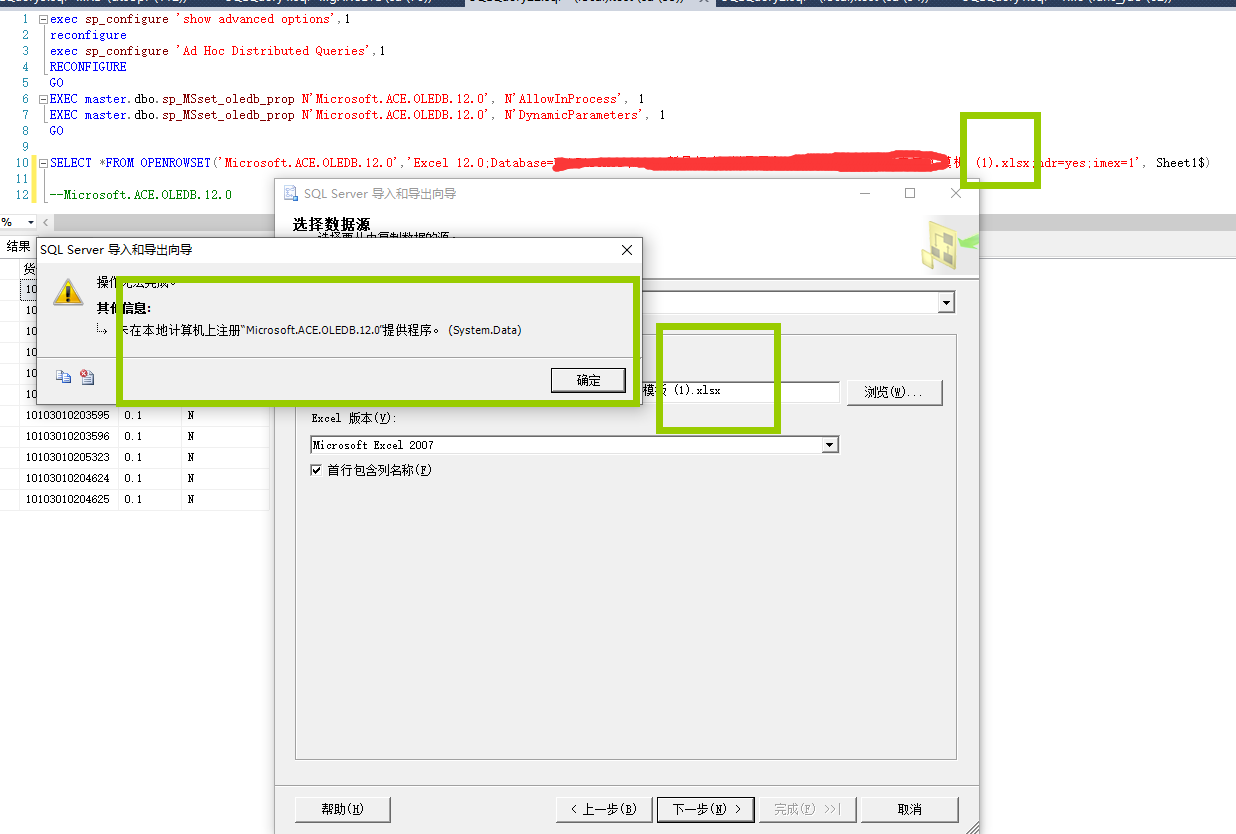Image resolution: width=1236 pixels, height=834 pixels.
Task: Click the comment line --Microsoft.ACE.OLEDB.12.0
Action: click(140, 195)
